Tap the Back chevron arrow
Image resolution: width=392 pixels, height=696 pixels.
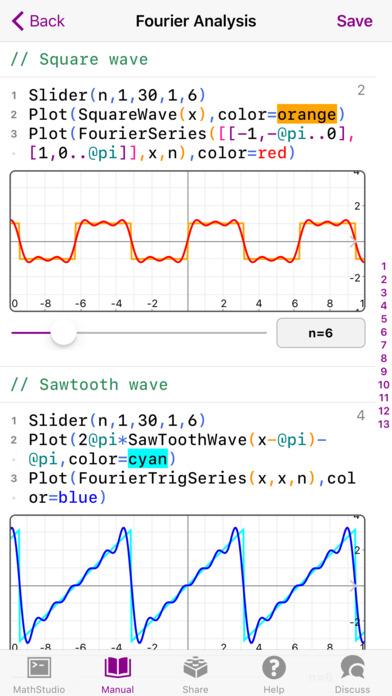point(18,21)
